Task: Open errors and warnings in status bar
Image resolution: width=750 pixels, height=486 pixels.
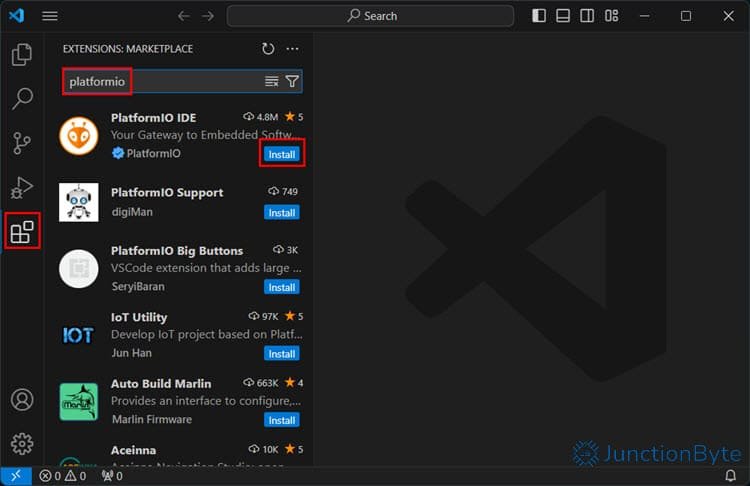Action: coord(63,476)
